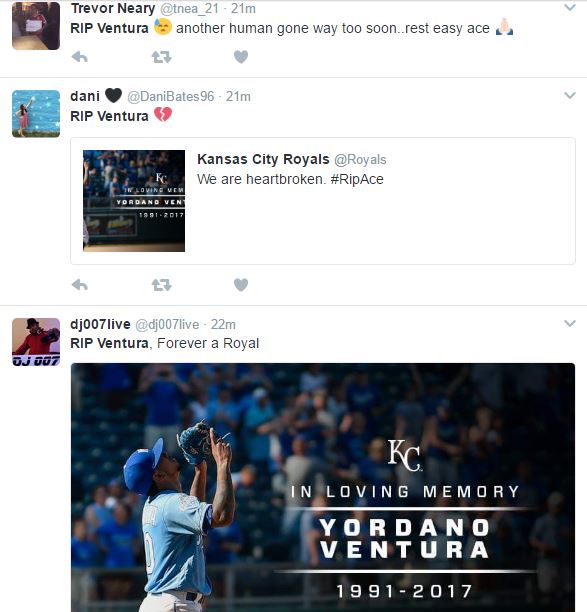The height and width of the screenshot is (612, 587).
Task: Like dani's tweet with heart icon
Action: coord(241,285)
